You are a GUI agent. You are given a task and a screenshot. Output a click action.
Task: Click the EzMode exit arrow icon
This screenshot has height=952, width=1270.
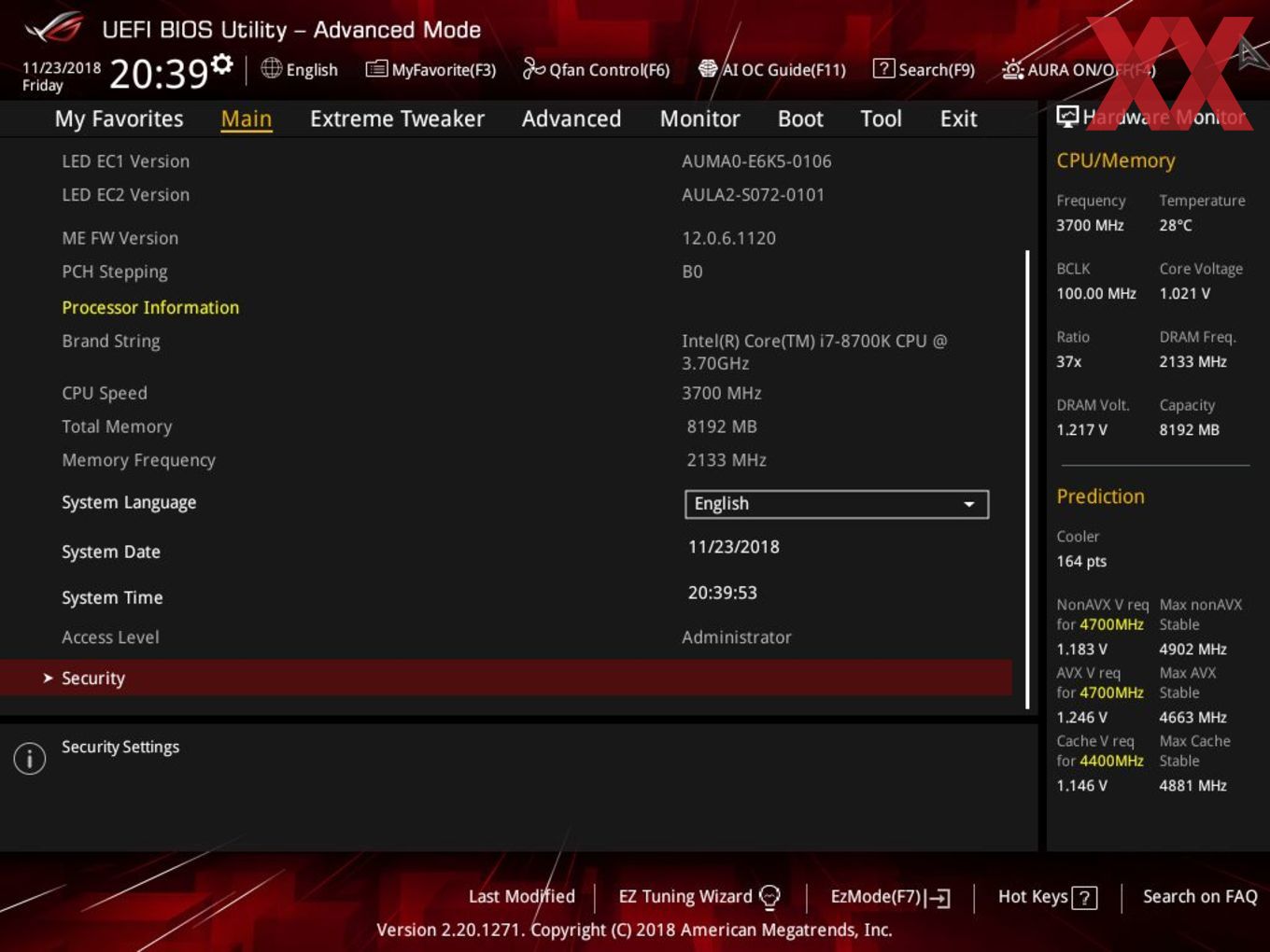click(938, 898)
